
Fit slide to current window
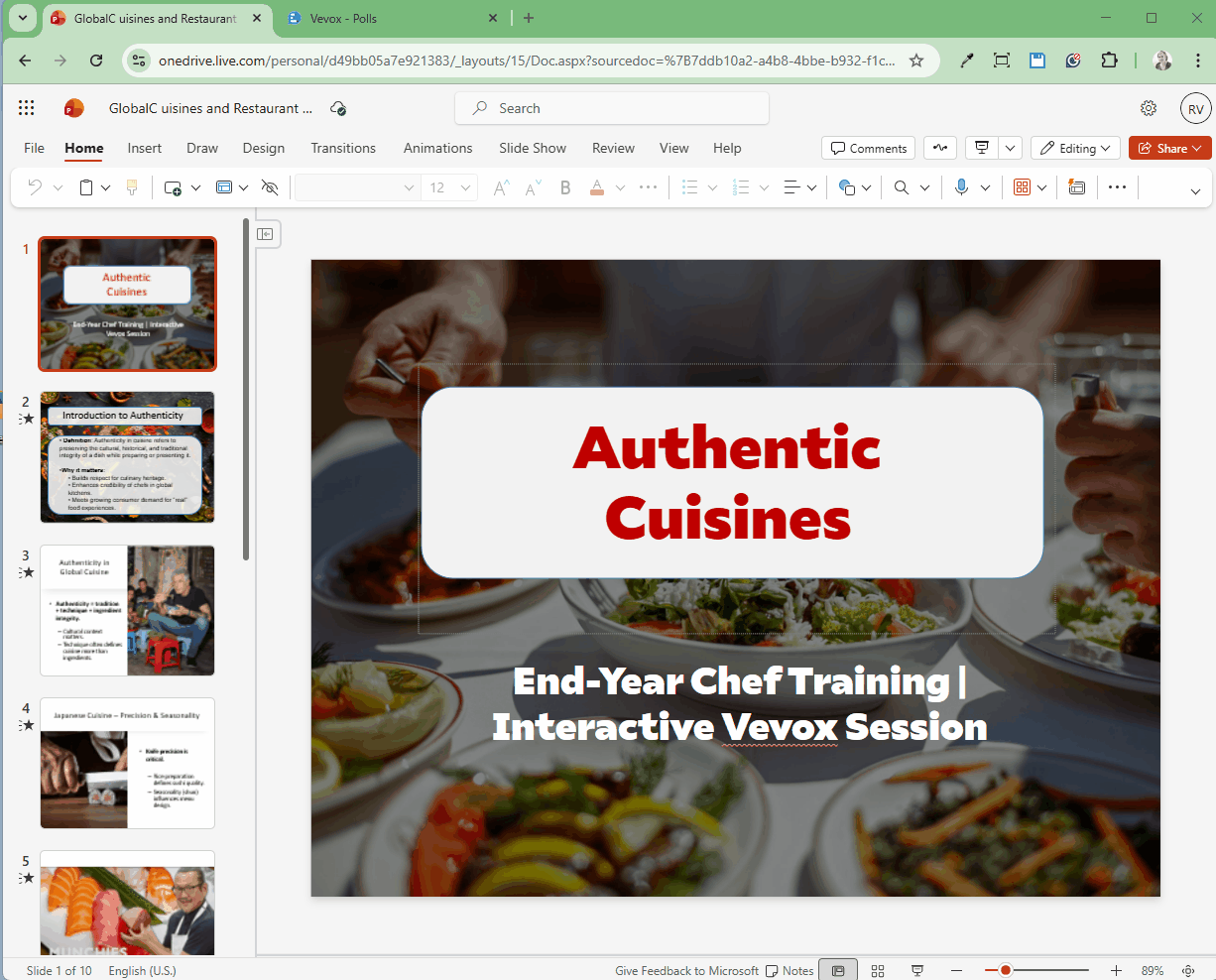[x=1189, y=970]
